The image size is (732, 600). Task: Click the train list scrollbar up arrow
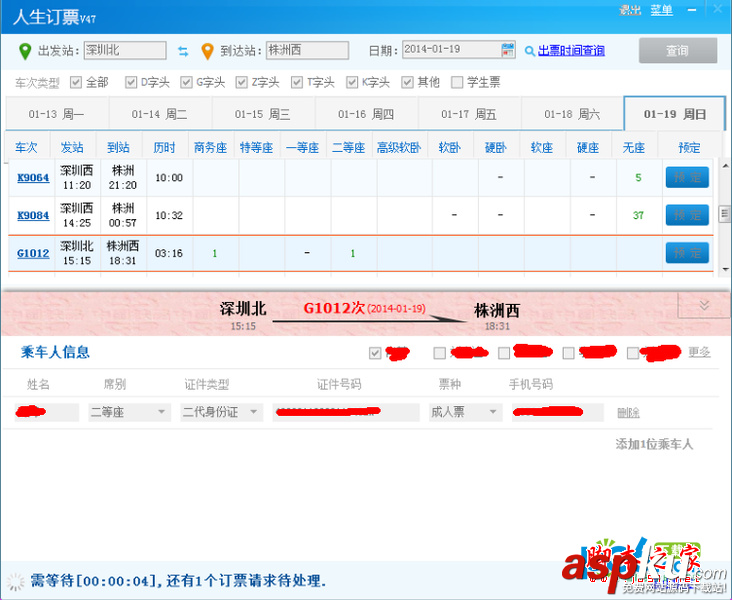(725, 166)
